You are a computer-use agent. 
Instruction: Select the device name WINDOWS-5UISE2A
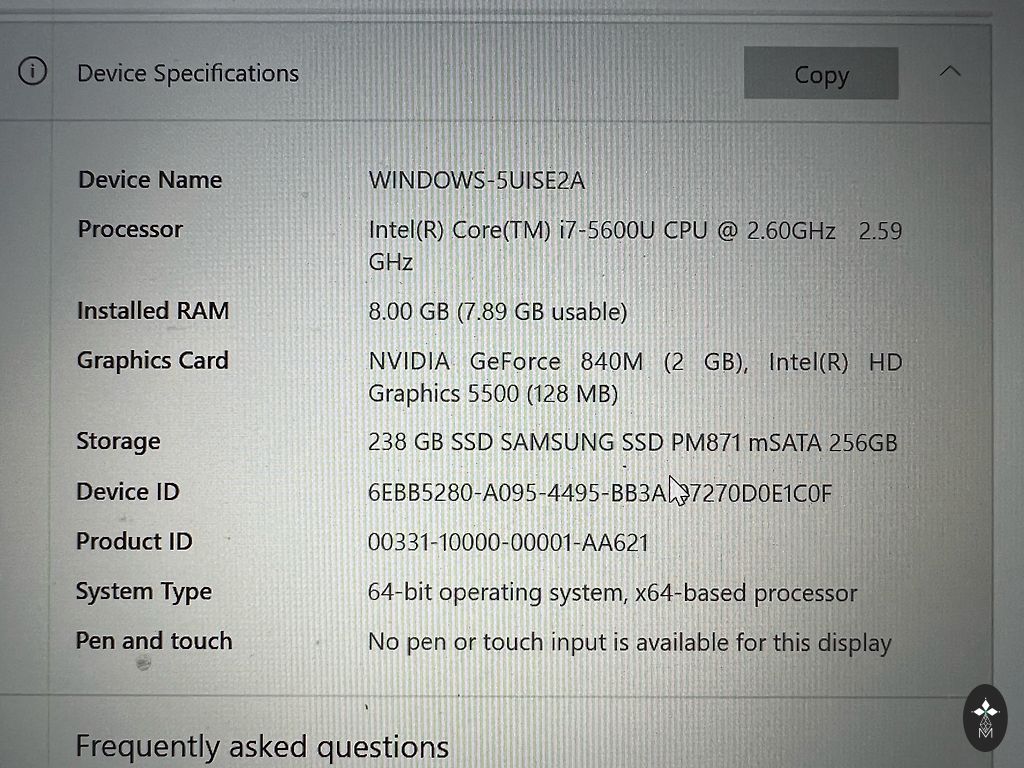coord(476,181)
